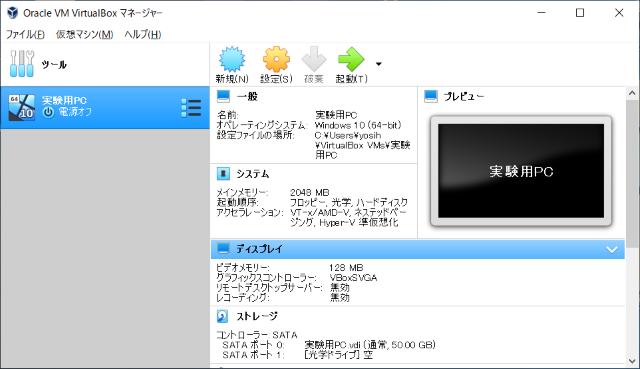Click the 実験用PC preview thumbnail
The image size is (640, 369).
(521, 171)
